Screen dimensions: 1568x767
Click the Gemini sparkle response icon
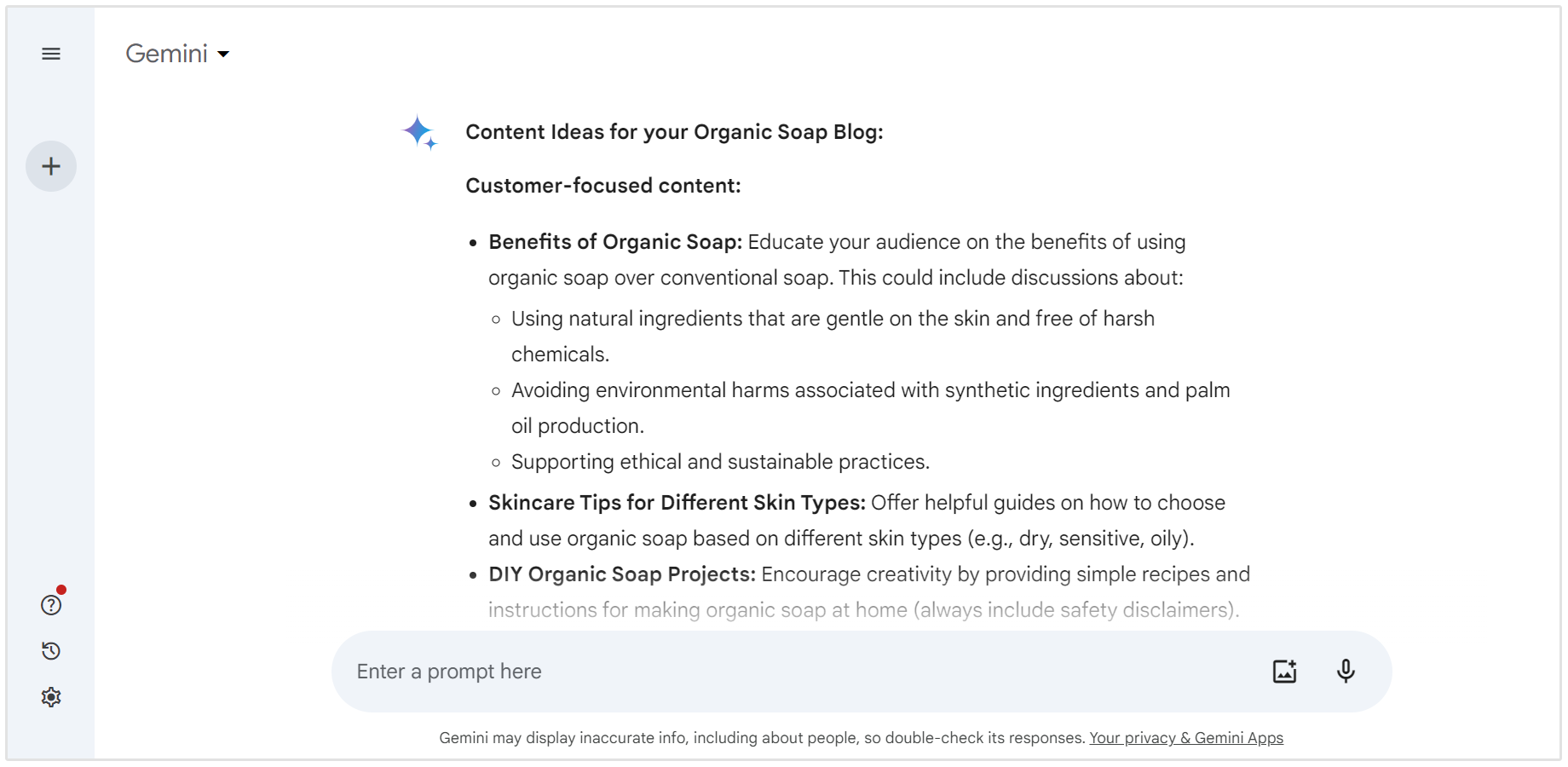click(x=419, y=133)
